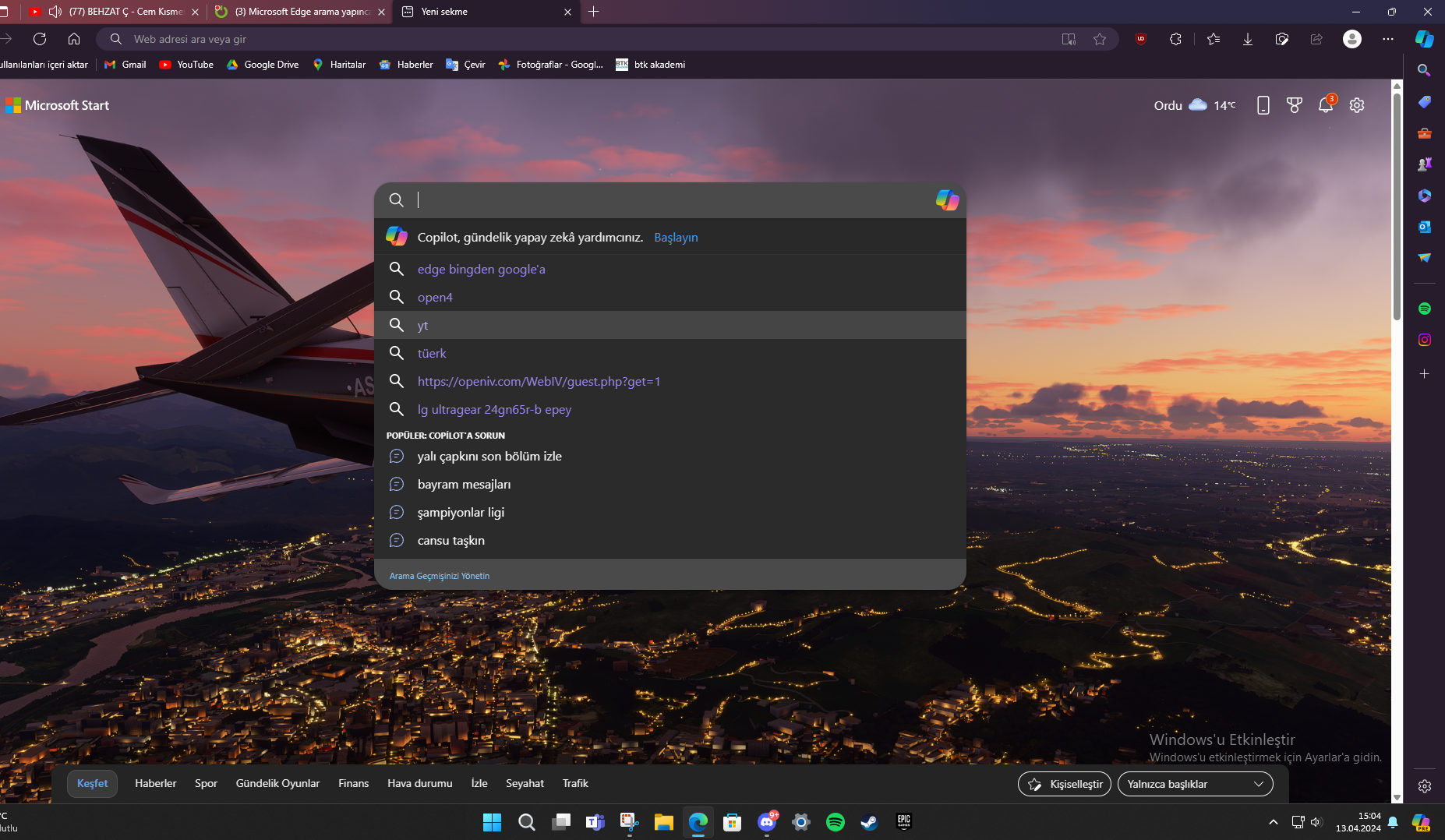Select the Spor feed tab
1445x840 pixels.
[x=206, y=783]
